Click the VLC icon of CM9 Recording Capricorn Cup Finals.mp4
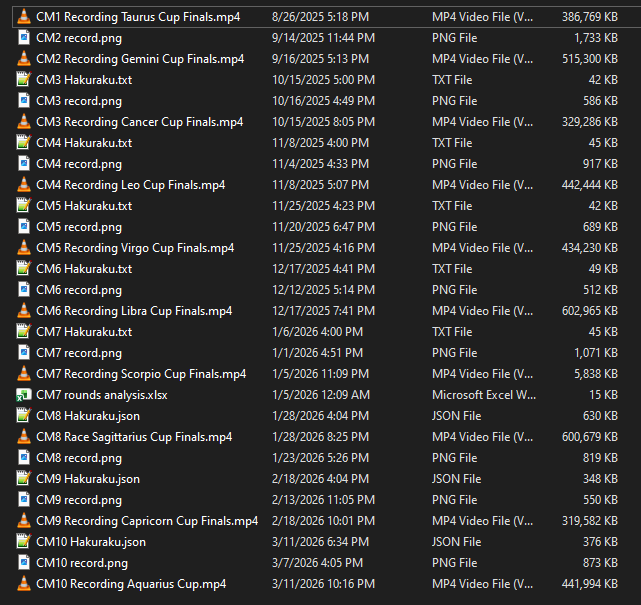 click(x=24, y=520)
